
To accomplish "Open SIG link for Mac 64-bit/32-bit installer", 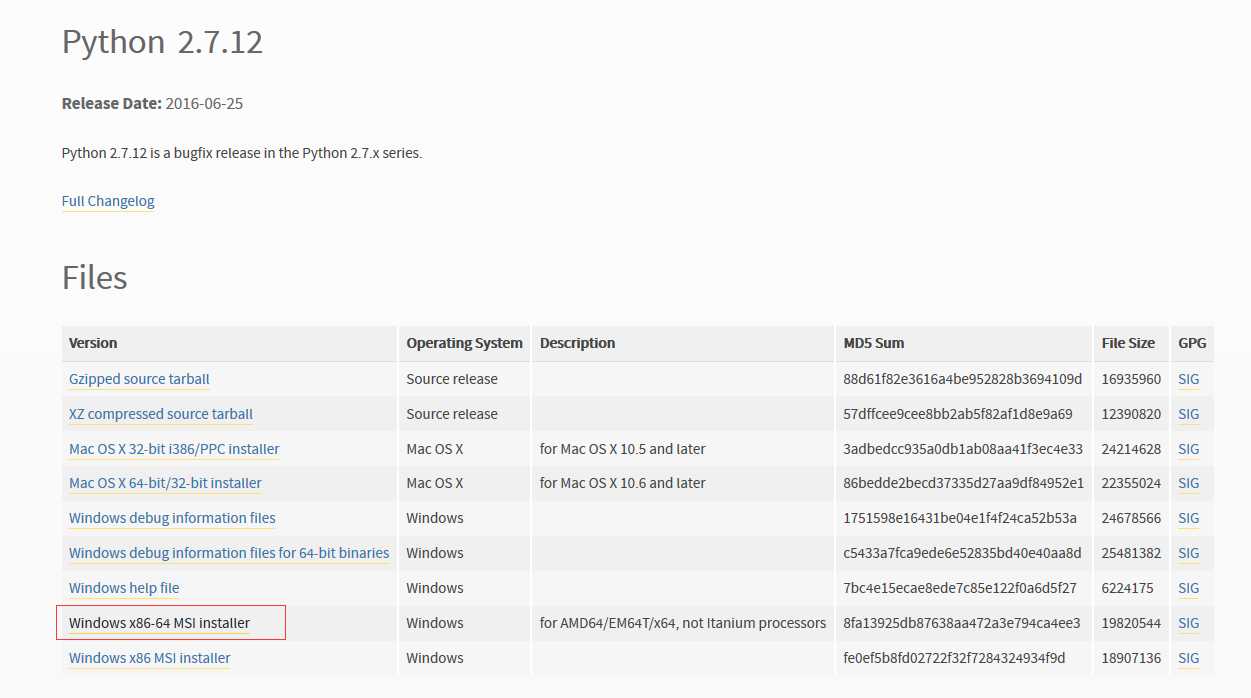I will tap(1188, 483).
